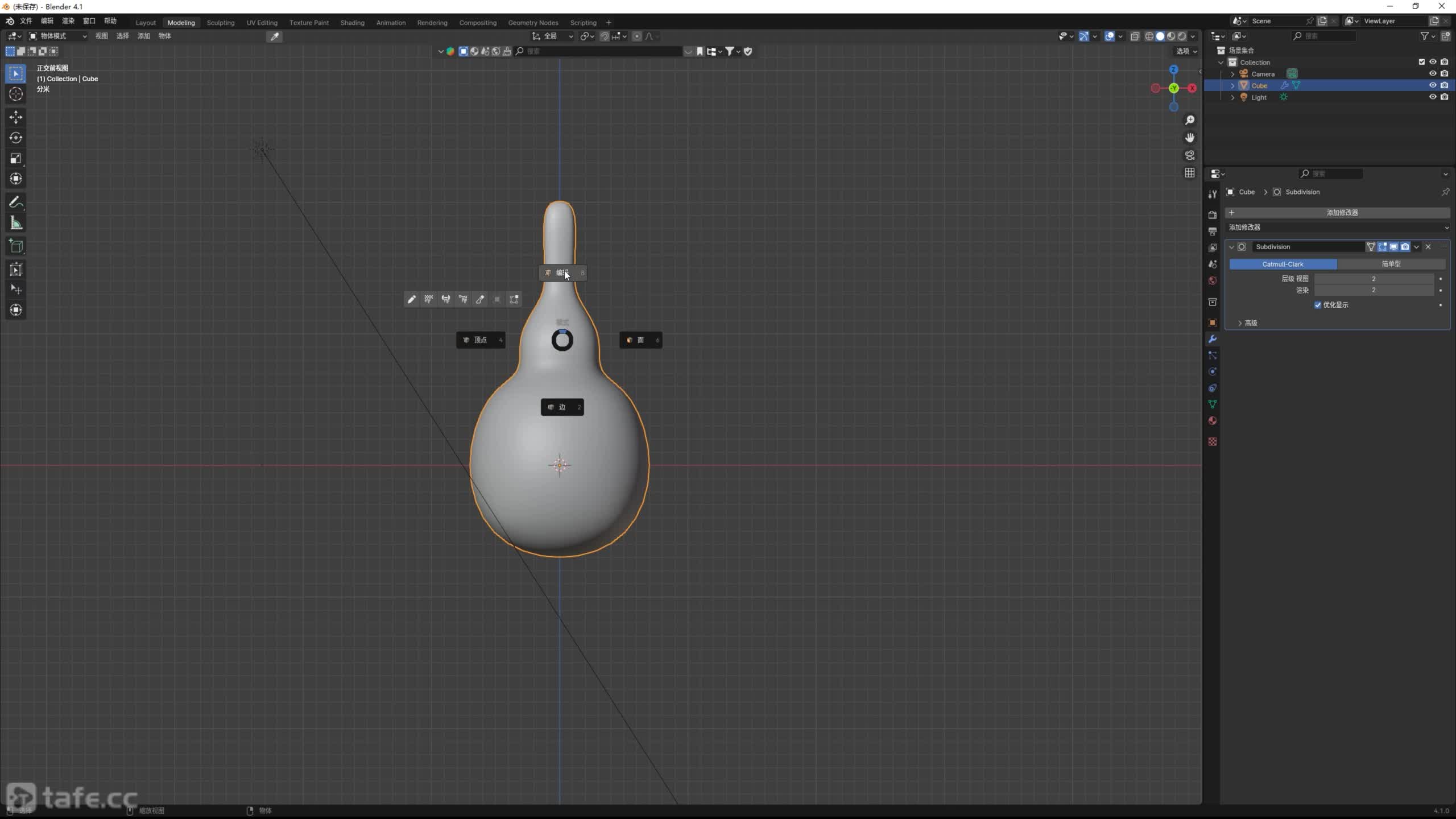Select the Move tool in the toolbar
The height and width of the screenshot is (819, 1456).
16,117
